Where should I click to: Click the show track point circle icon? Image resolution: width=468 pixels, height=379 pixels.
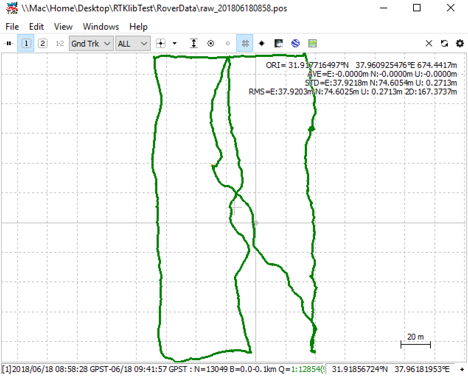211,43
